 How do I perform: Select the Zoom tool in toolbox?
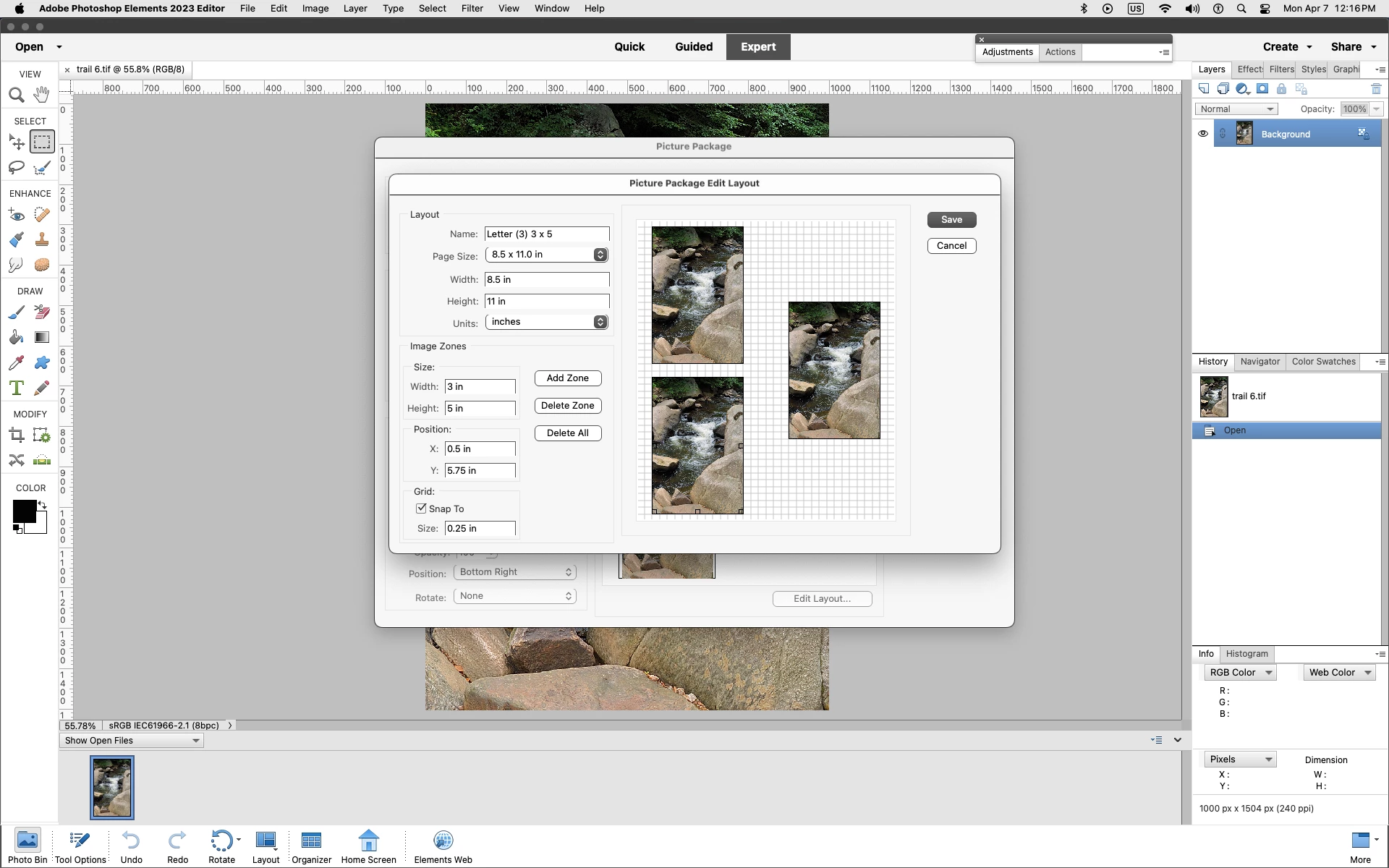click(16, 95)
